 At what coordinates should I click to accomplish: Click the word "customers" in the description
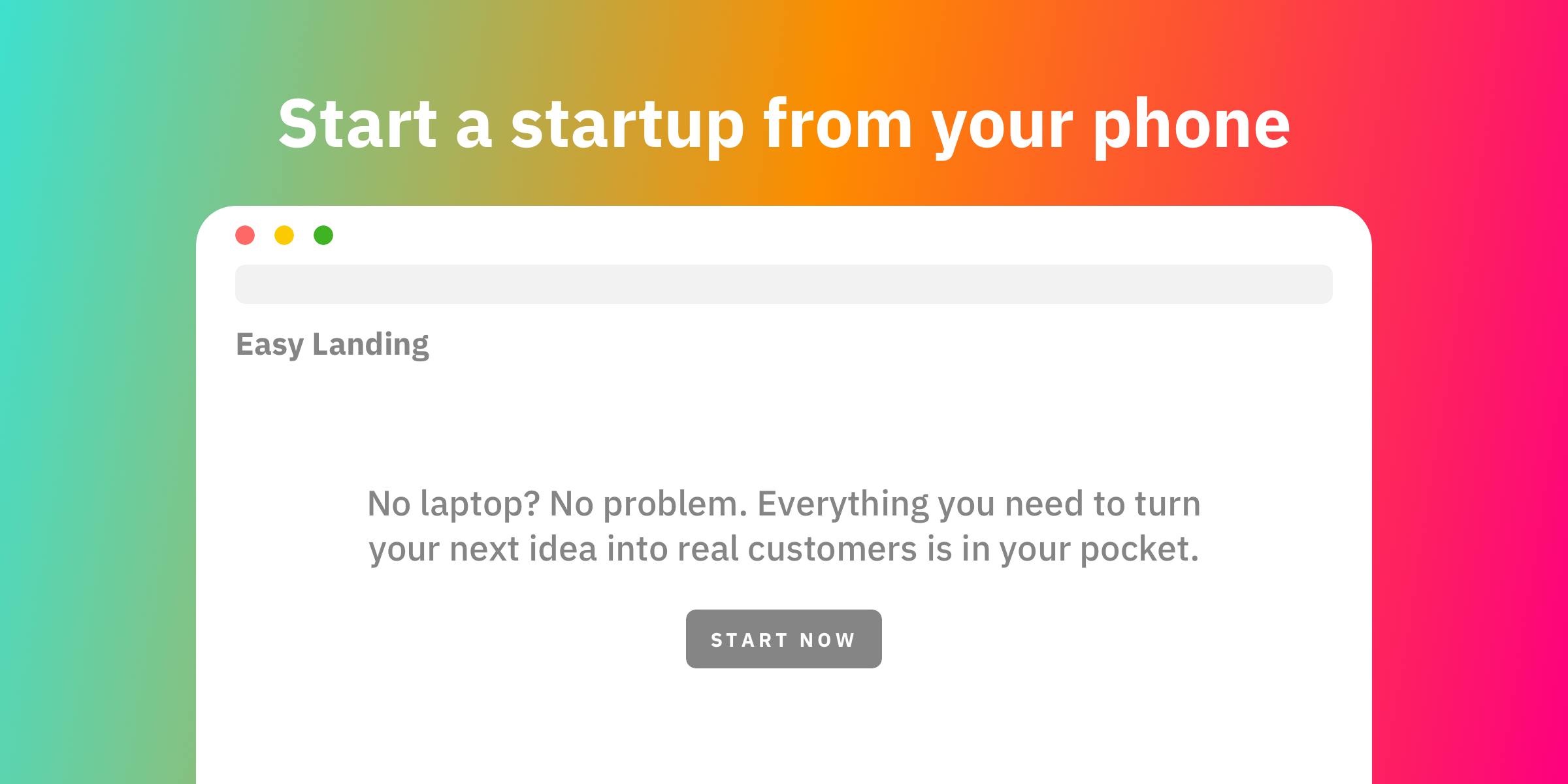click(832, 549)
